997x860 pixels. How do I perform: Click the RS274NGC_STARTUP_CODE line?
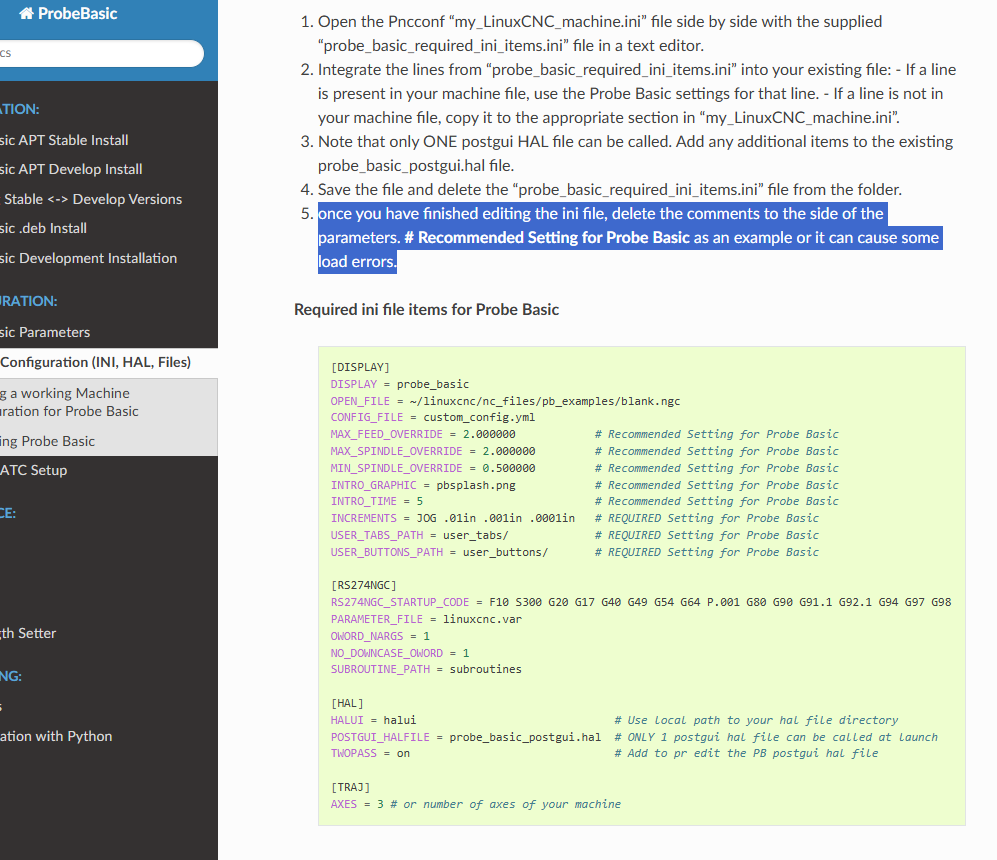pos(641,602)
